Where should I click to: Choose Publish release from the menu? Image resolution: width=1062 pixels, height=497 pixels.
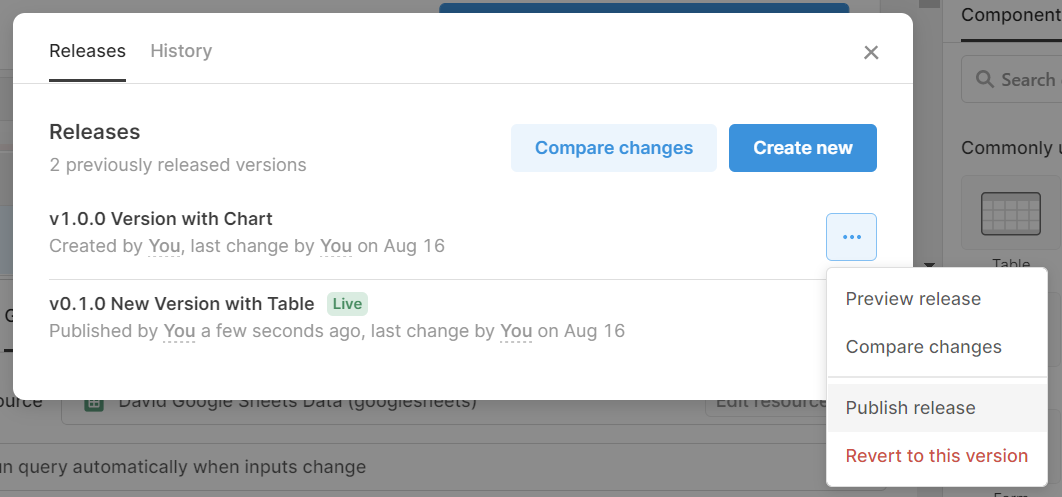pyautogui.click(x=910, y=408)
